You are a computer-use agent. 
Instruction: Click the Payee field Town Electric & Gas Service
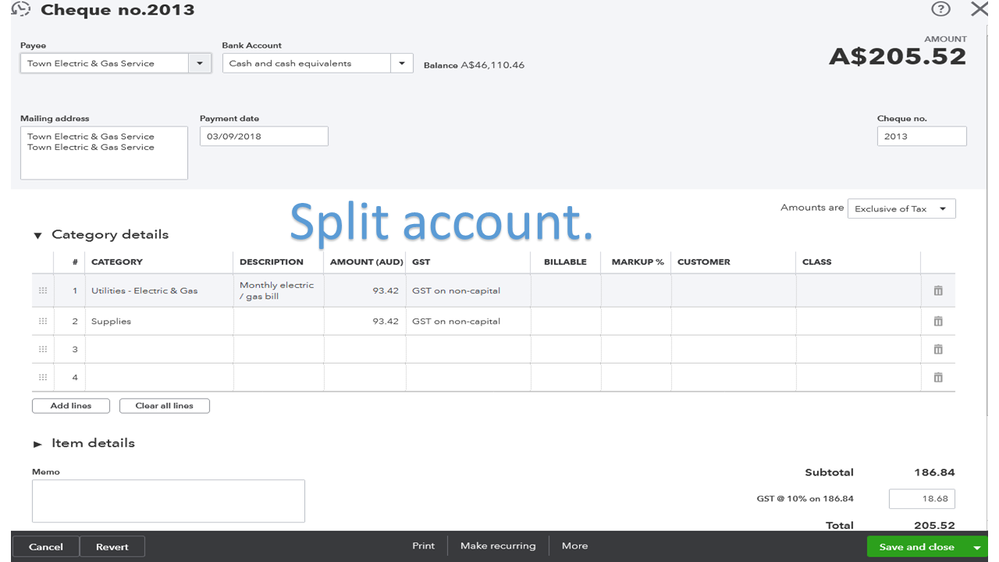tap(104, 63)
